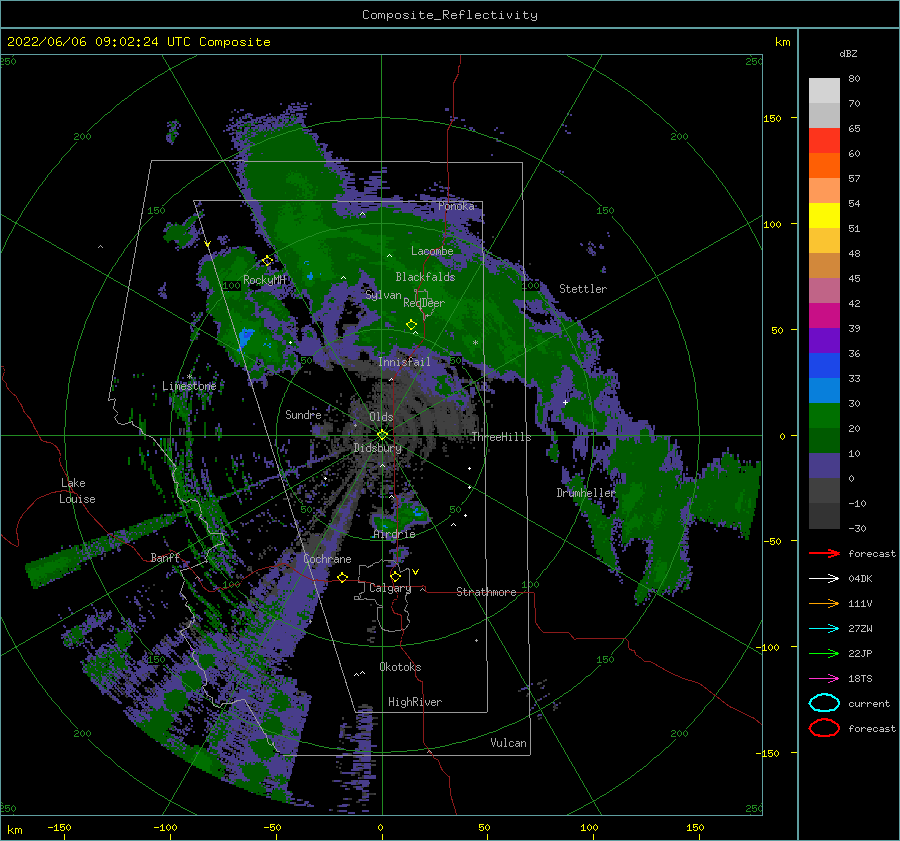Click the Lake Louise map label

tap(77, 491)
